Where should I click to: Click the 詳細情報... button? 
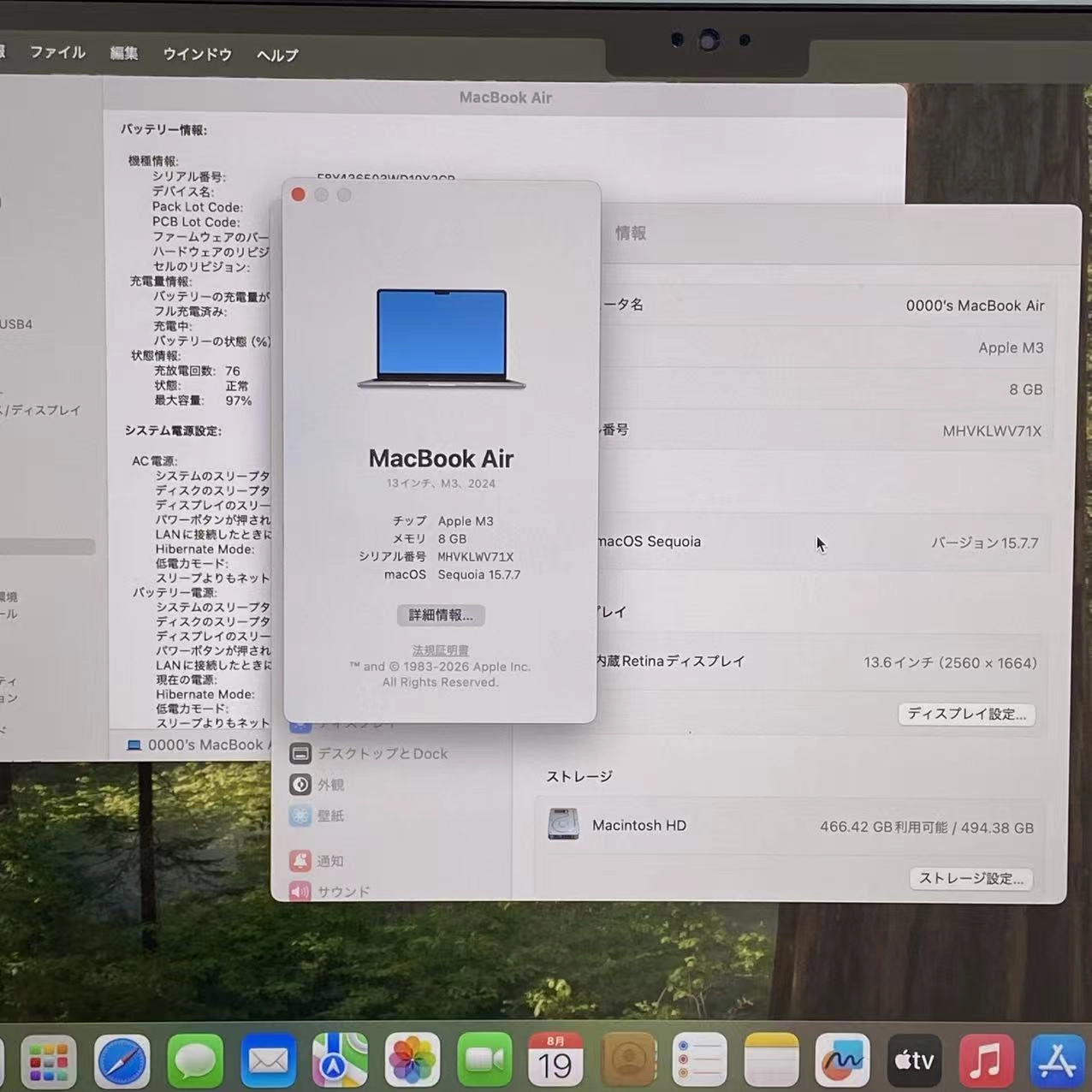click(x=441, y=615)
